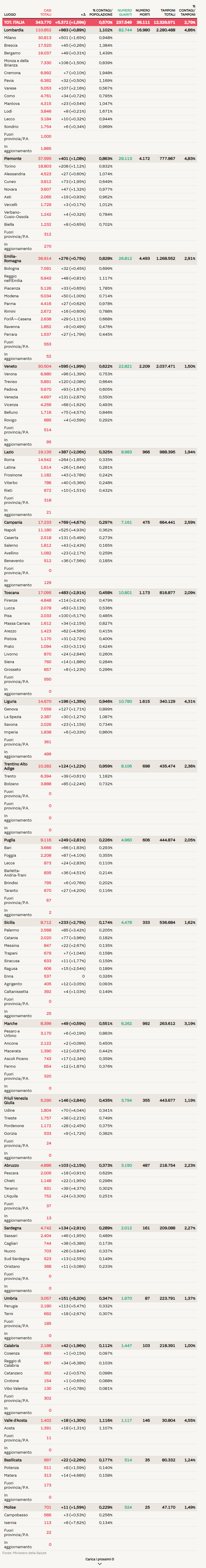The width and height of the screenshot is (206, 1568).
Task: Click the Milano province row
Action: (x=10, y=38)
